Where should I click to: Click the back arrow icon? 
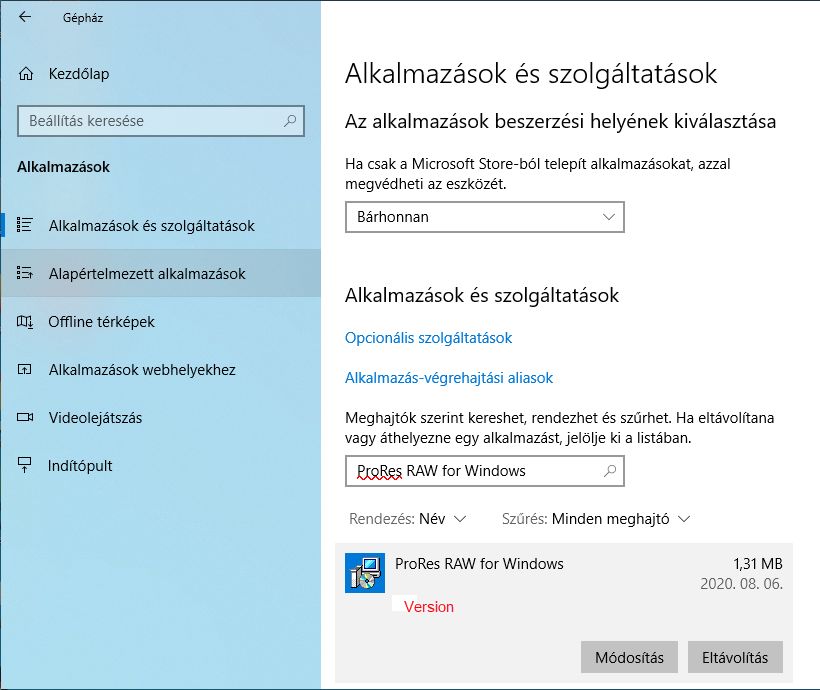[x=24, y=17]
